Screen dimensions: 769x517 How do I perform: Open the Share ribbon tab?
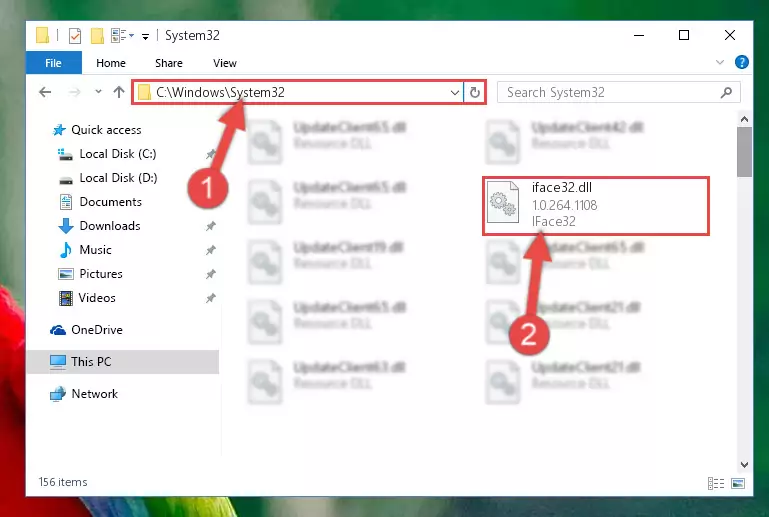pyautogui.click(x=169, y=63)
